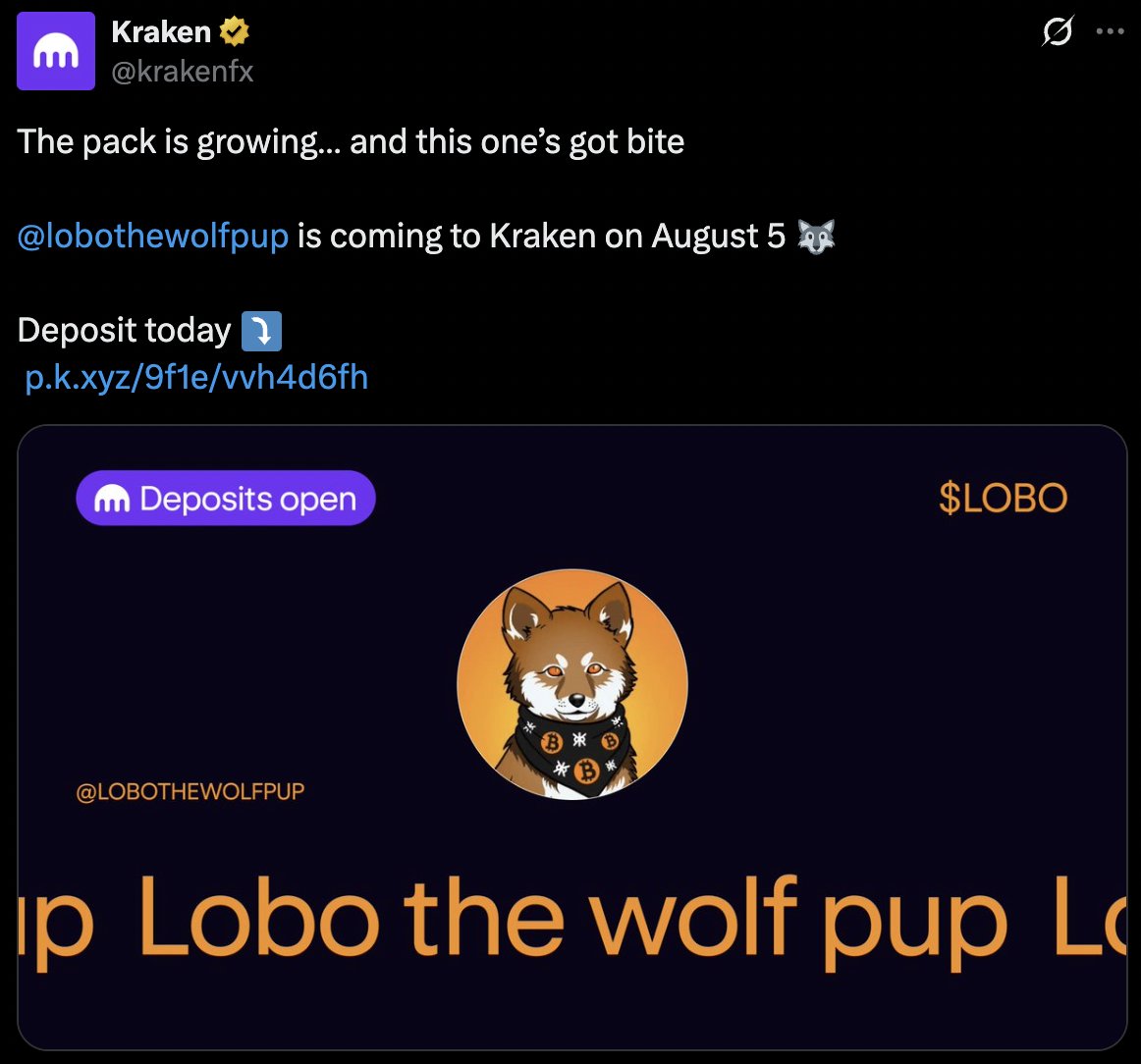1141x1064 pixels.
Task: Click the gold verified badge beside Kraken
Action: (235, 32)
